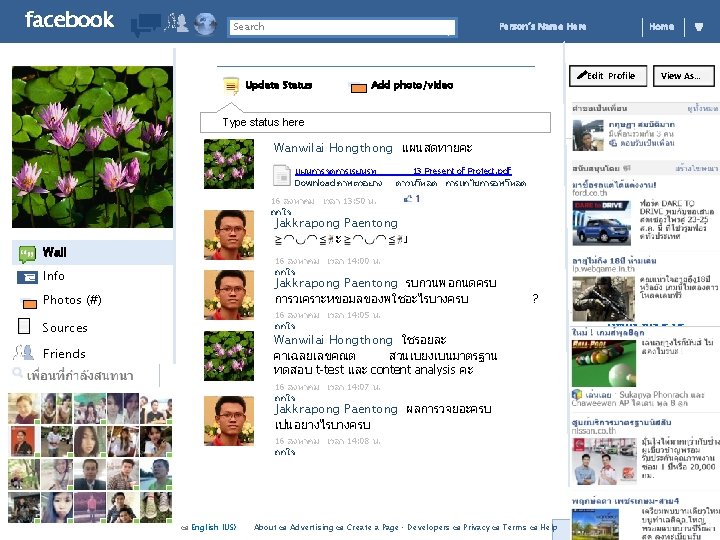Open the Info section

coord(53,276)
